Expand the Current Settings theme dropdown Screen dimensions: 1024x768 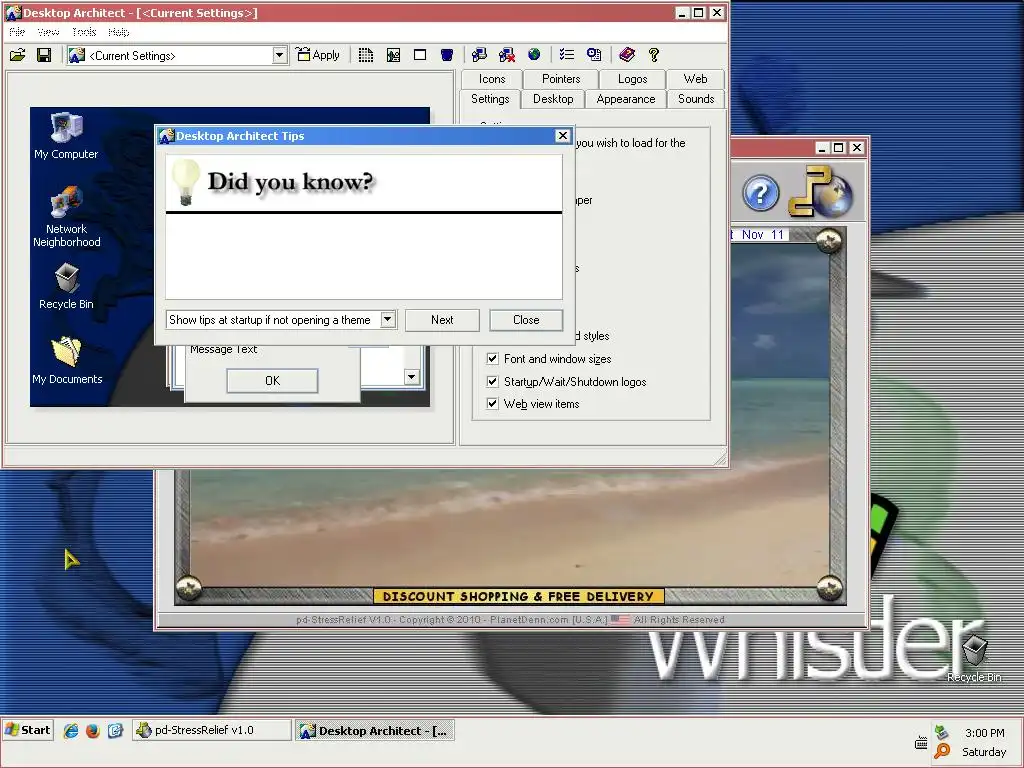pyautogui.click(x=280, y=55)
